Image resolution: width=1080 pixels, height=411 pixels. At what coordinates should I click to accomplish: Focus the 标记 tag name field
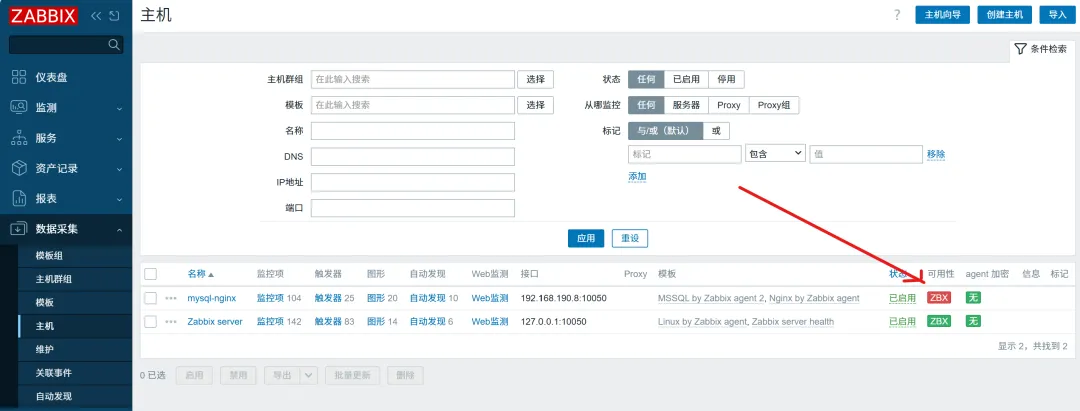tap(685, 154)
